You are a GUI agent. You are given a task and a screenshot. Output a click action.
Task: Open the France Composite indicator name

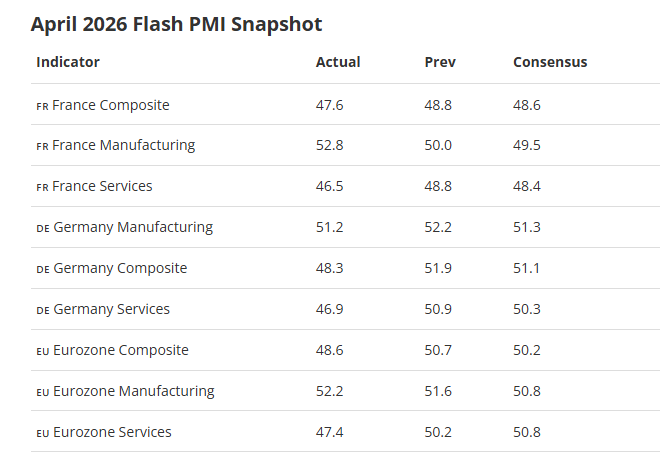111,105
